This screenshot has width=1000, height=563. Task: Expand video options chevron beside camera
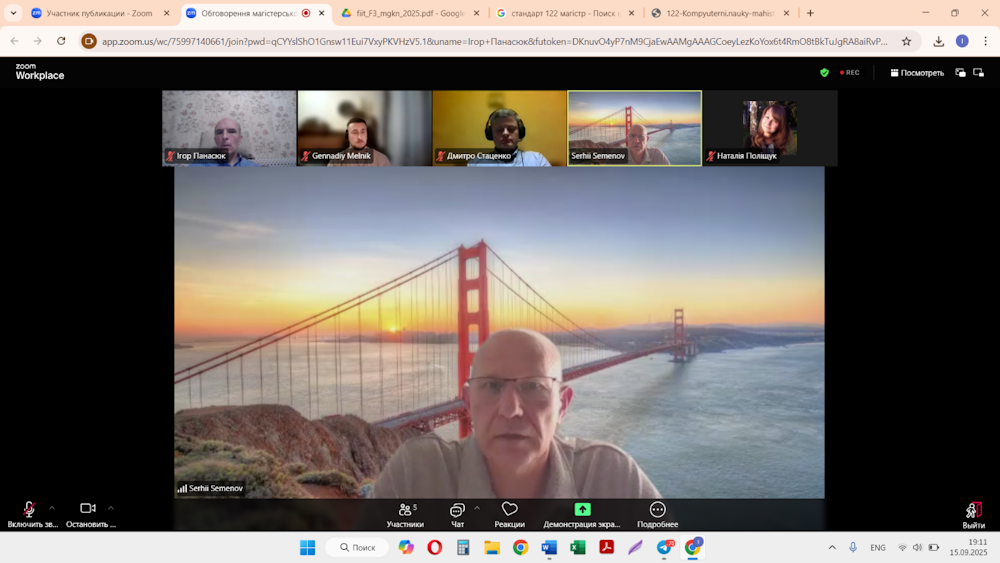coord(111,508)
